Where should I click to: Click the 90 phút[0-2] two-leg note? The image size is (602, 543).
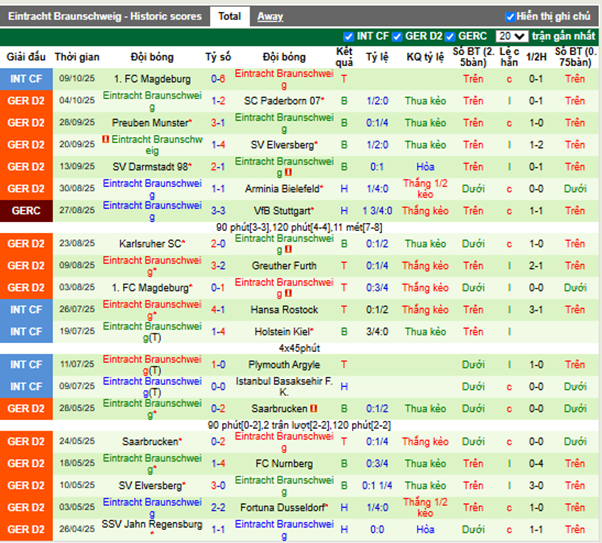[299, 425]
